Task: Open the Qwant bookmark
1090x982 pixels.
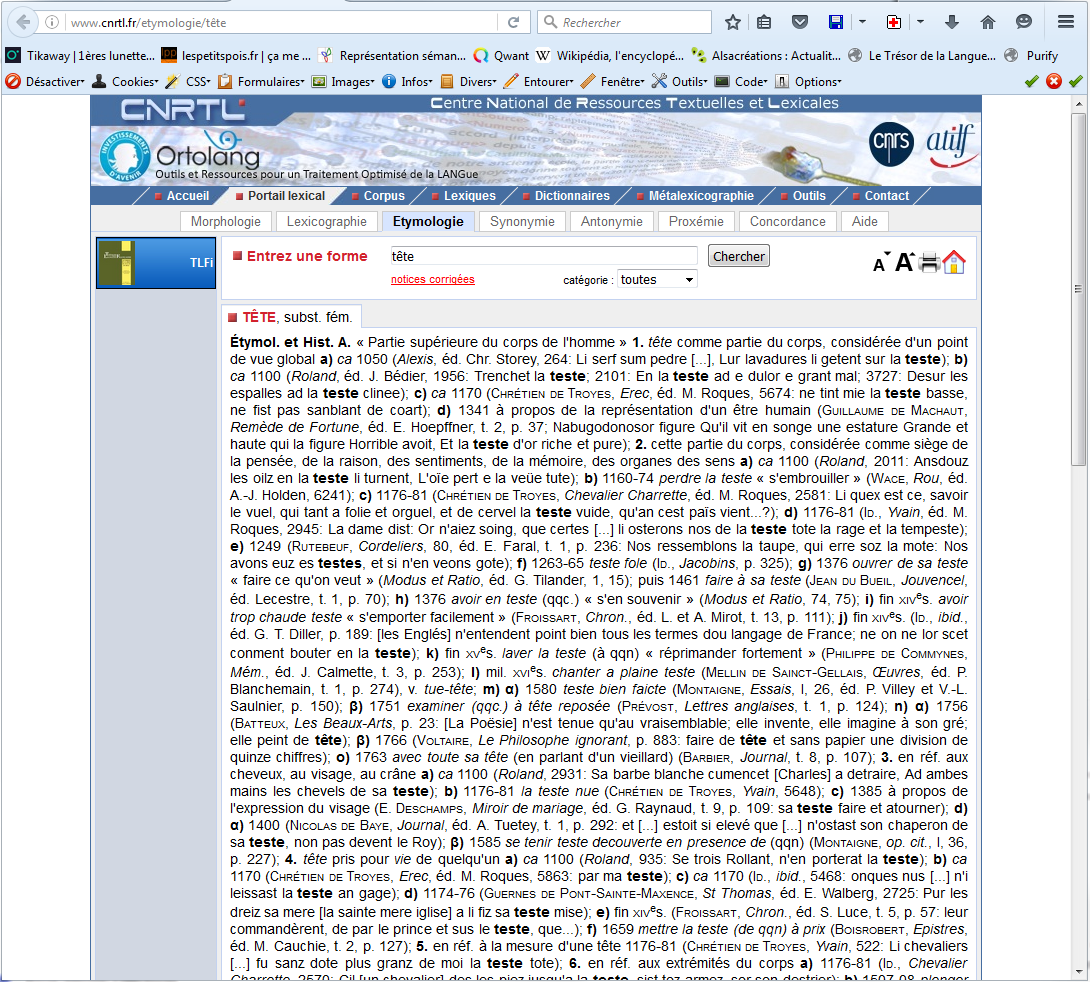Action: tap(501, 56)
